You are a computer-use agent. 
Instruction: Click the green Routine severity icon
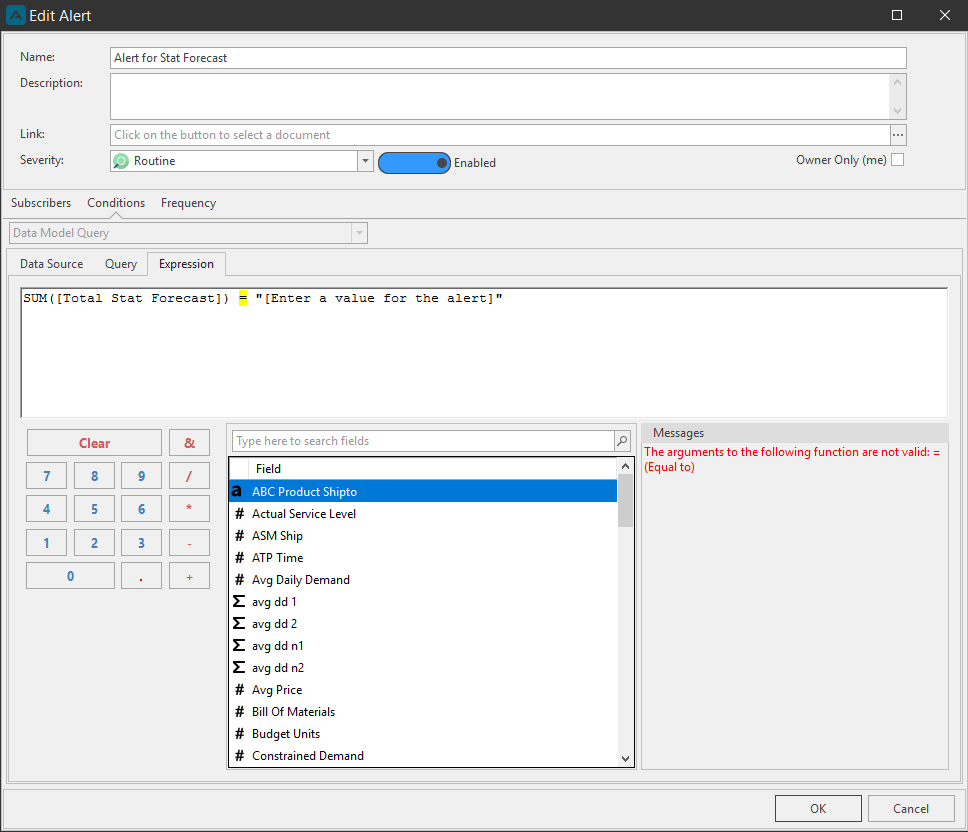[x=121, y=161]
